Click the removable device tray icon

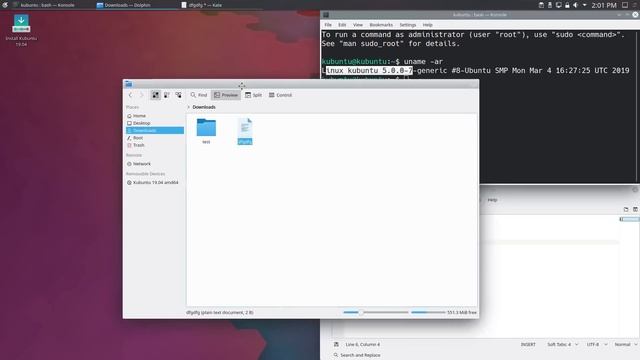[550, 5]
